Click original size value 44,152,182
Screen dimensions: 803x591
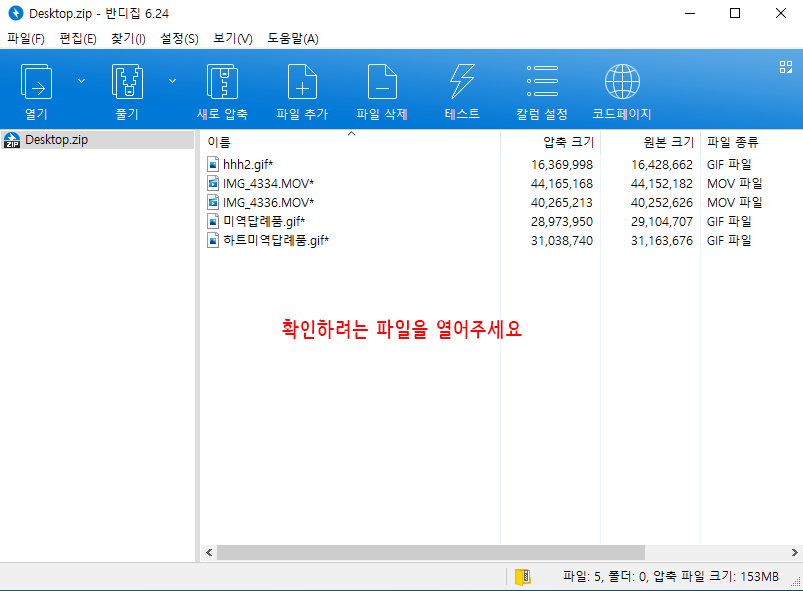(x=662, y=183)
